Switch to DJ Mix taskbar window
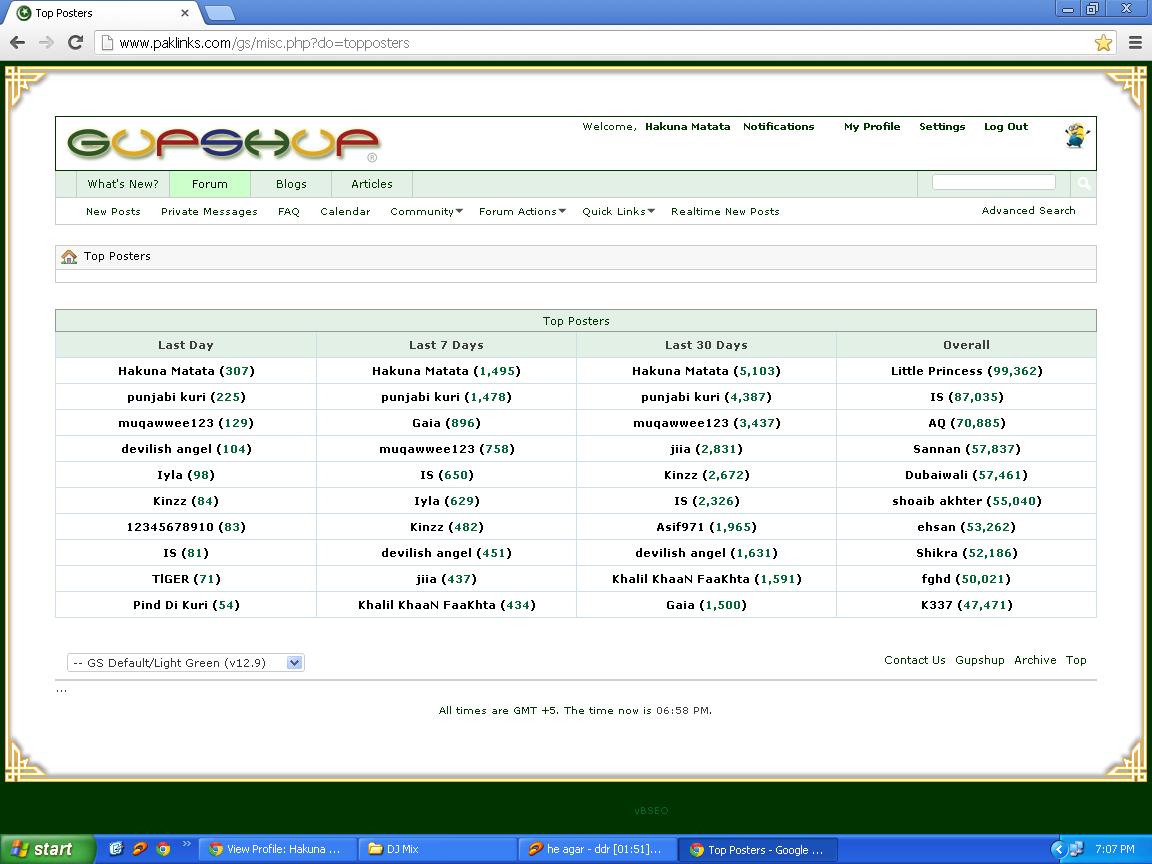Image resolution: width=1152 pixels, height=864 pixels. click(x=436, y=849)
